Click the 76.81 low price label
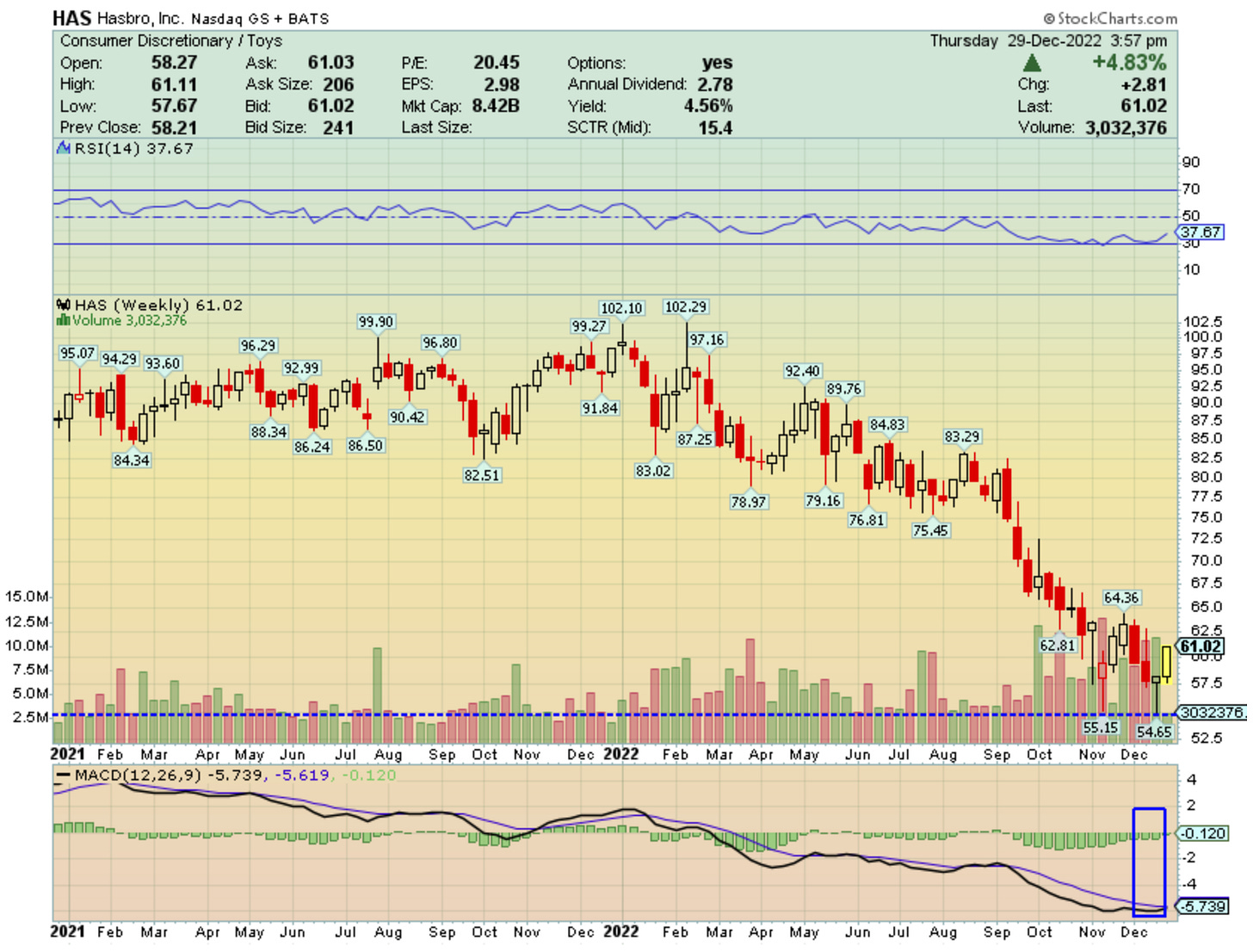This screenshot has height=952, width=1253. [867, 519]
